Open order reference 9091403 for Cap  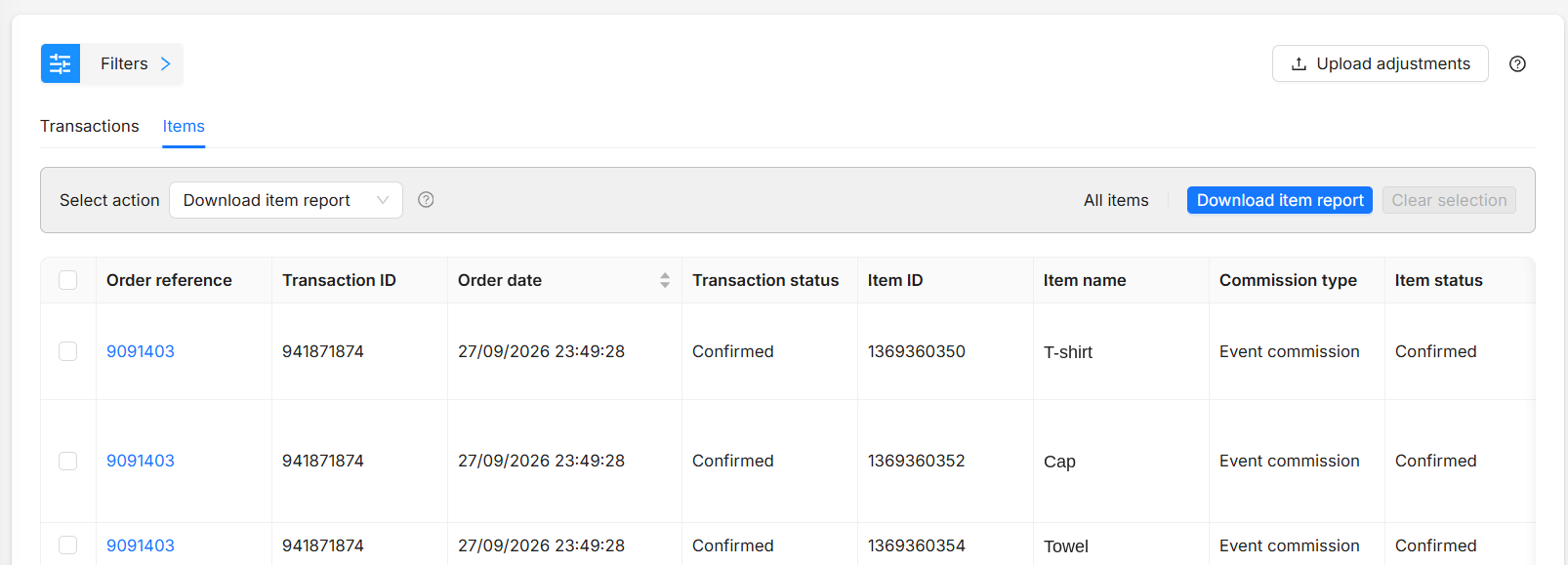(141, 461)
